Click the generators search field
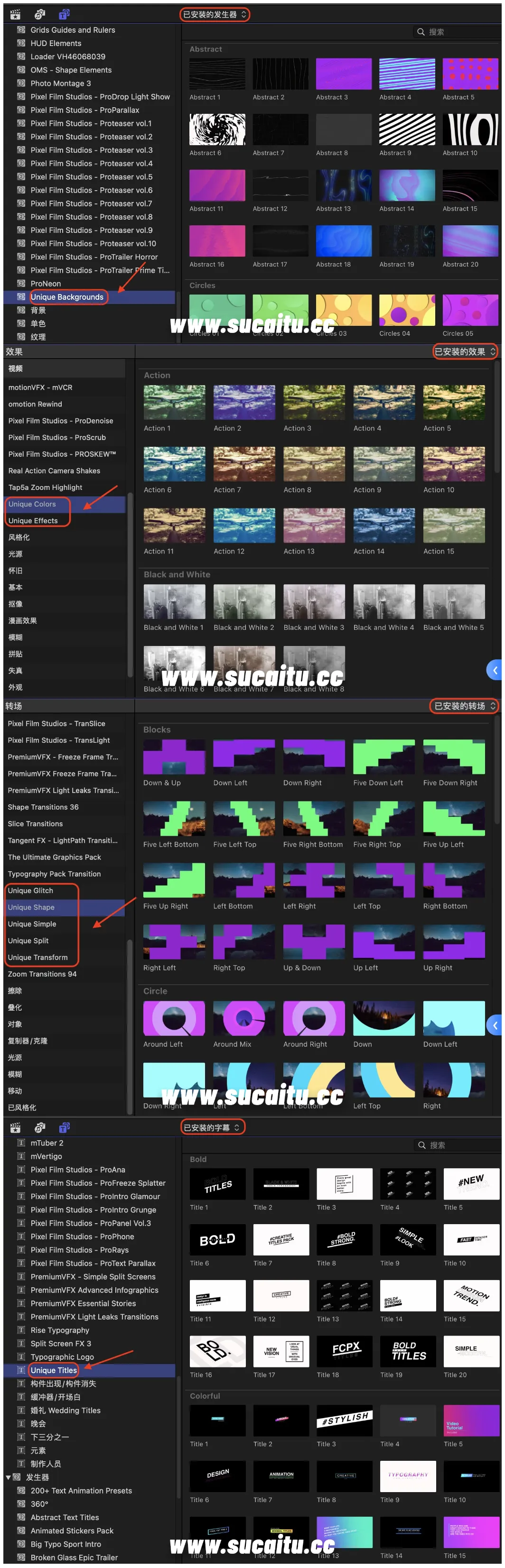This screenshot has width=505, height=1568. point(457,32)
